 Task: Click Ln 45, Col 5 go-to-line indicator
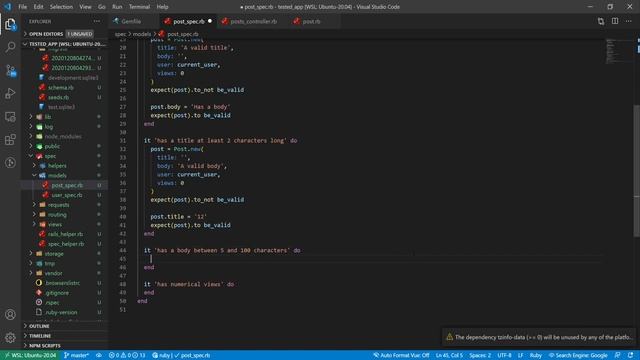tap(449, 355)
